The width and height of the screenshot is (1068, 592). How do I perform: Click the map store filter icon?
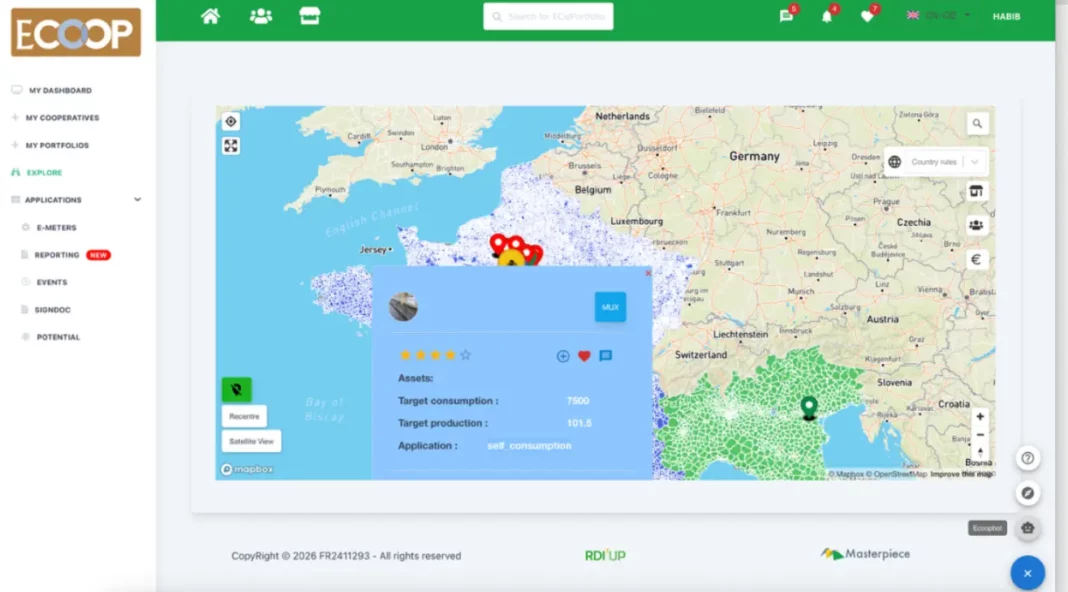pyautogui.click(x=976, y=191)
